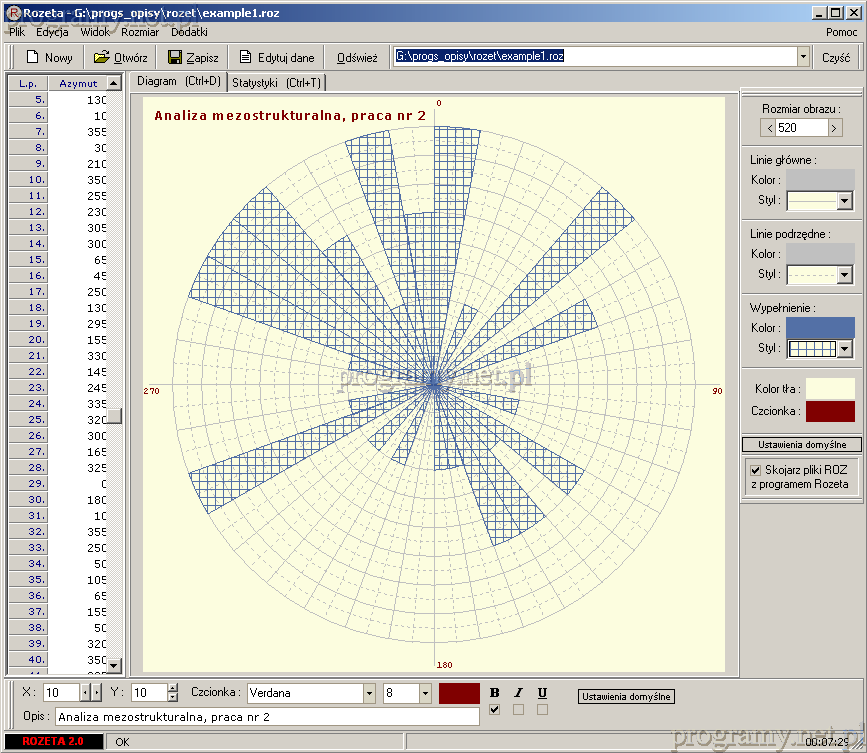The width and height of the screenshot is (867, 753).
Task: Click the Underline (U) font style icon
Action: click(x=542, y=693)
